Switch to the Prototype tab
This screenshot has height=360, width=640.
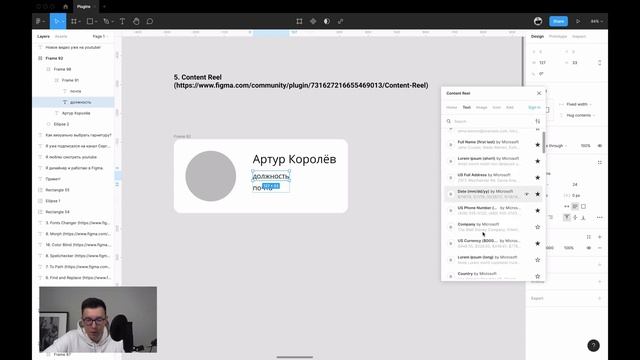click(558, 36)
